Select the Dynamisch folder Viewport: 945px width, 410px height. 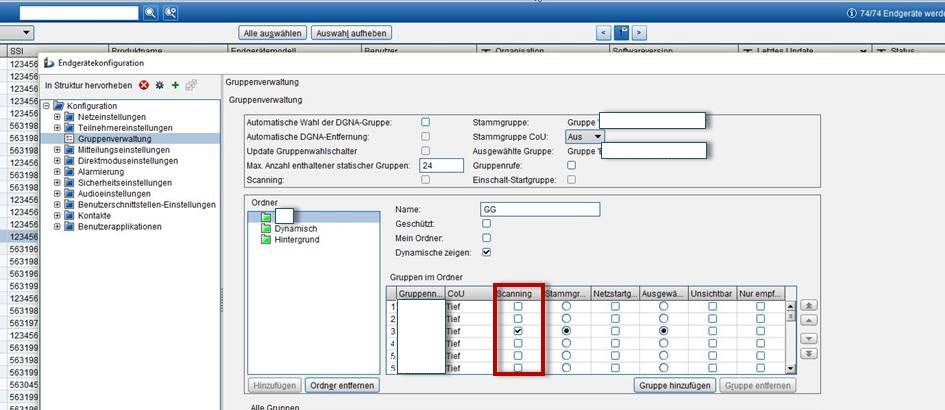(x=295, y=228)
